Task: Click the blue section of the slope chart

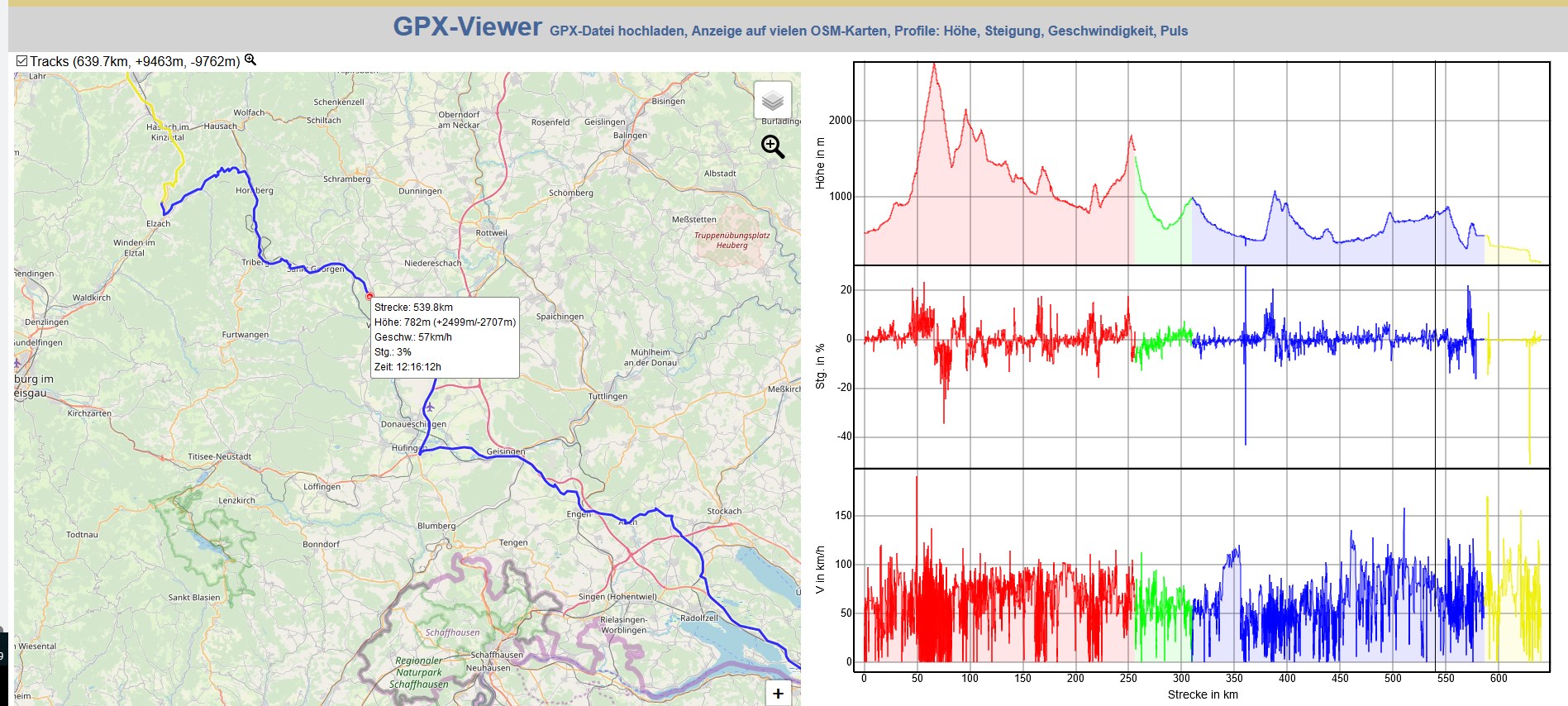Action: [x=1323, y=339]
